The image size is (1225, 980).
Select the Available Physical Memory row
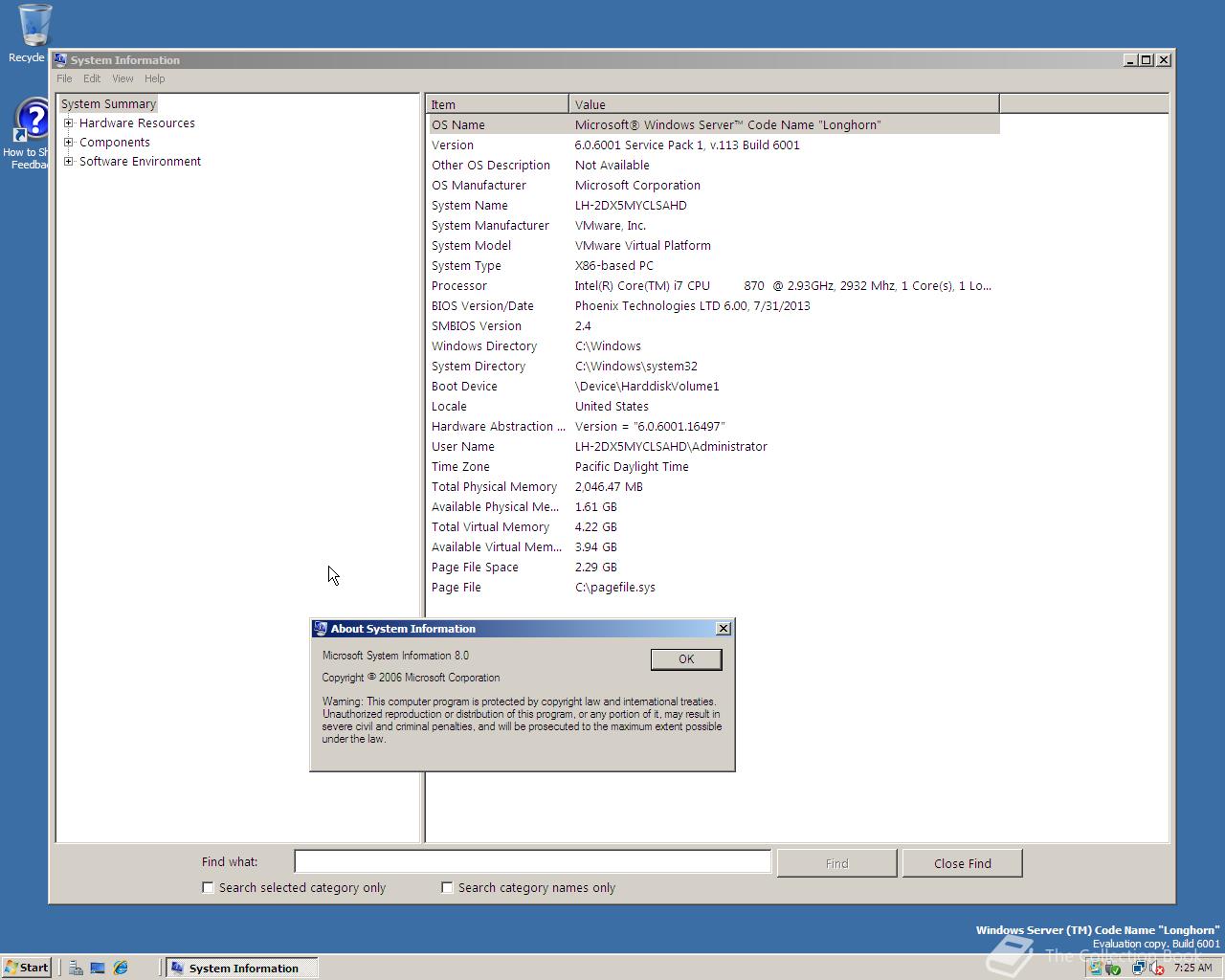713,507
